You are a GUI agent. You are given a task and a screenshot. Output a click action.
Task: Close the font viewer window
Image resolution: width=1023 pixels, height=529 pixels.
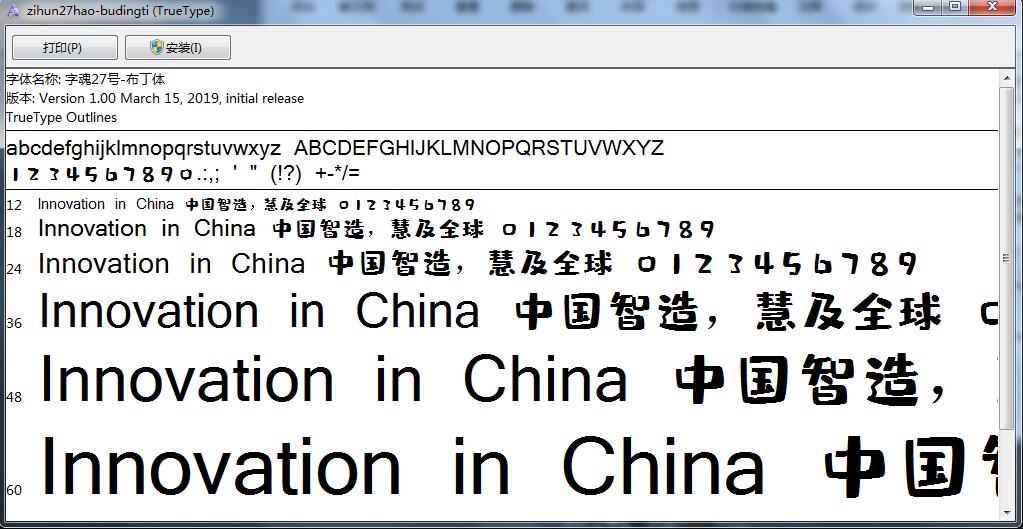(x=994, y=7)
